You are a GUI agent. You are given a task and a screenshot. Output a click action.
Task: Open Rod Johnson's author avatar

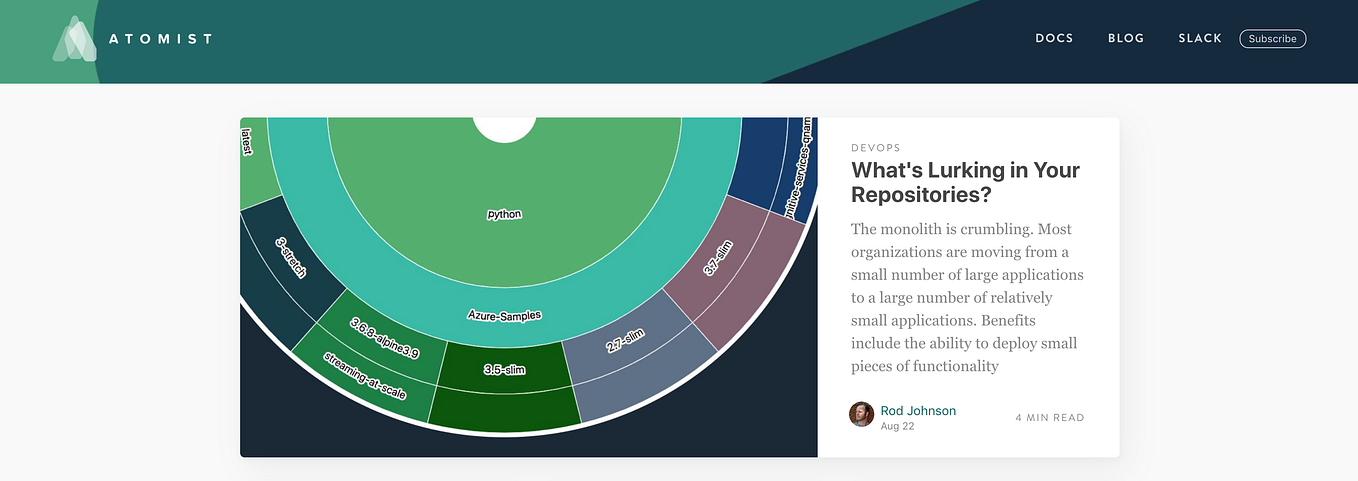pyautogui.click(x=861, y=414)
